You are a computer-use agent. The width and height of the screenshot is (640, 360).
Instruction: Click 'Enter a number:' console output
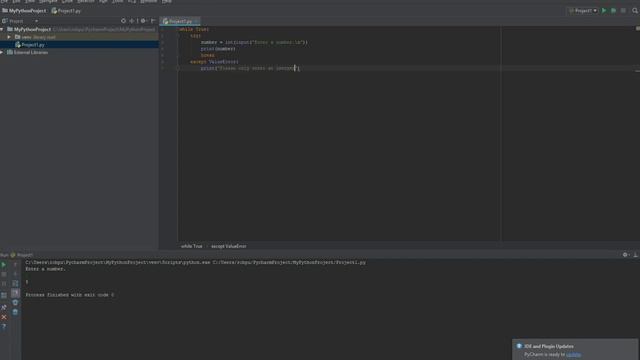point(45,269)
